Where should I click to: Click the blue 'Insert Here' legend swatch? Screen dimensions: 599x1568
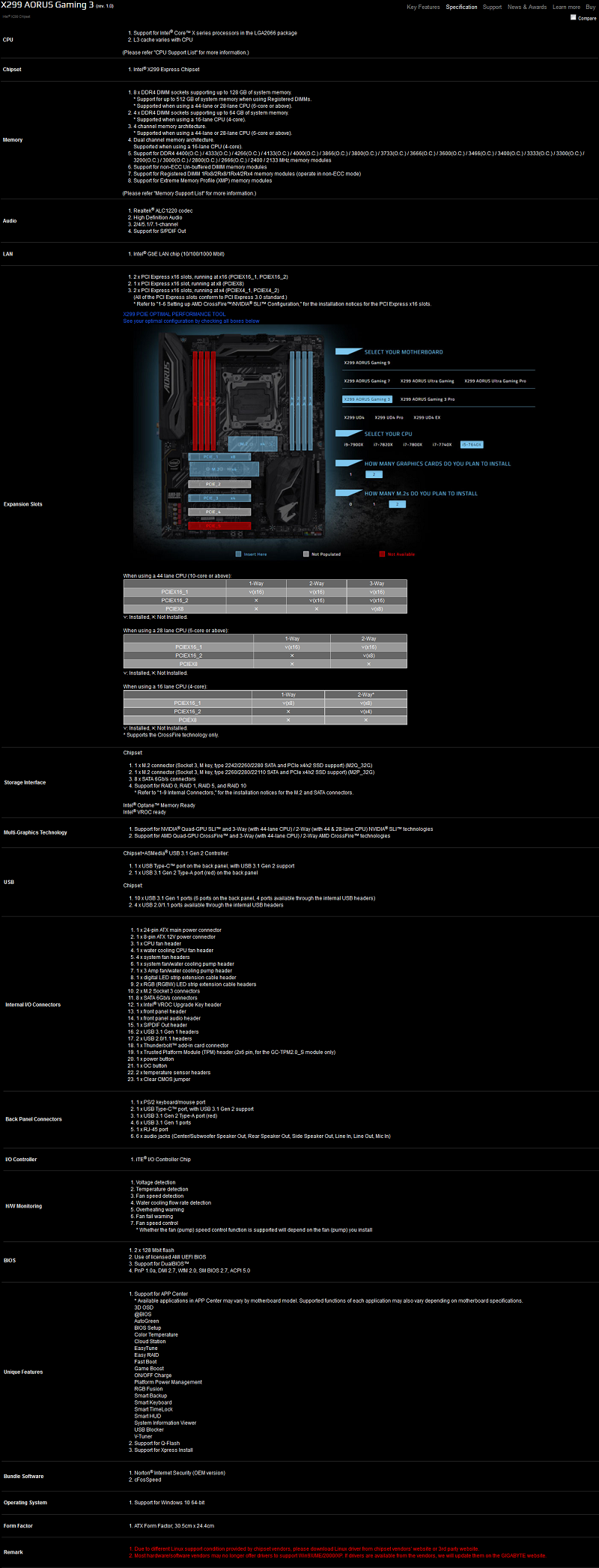point(238,554)
